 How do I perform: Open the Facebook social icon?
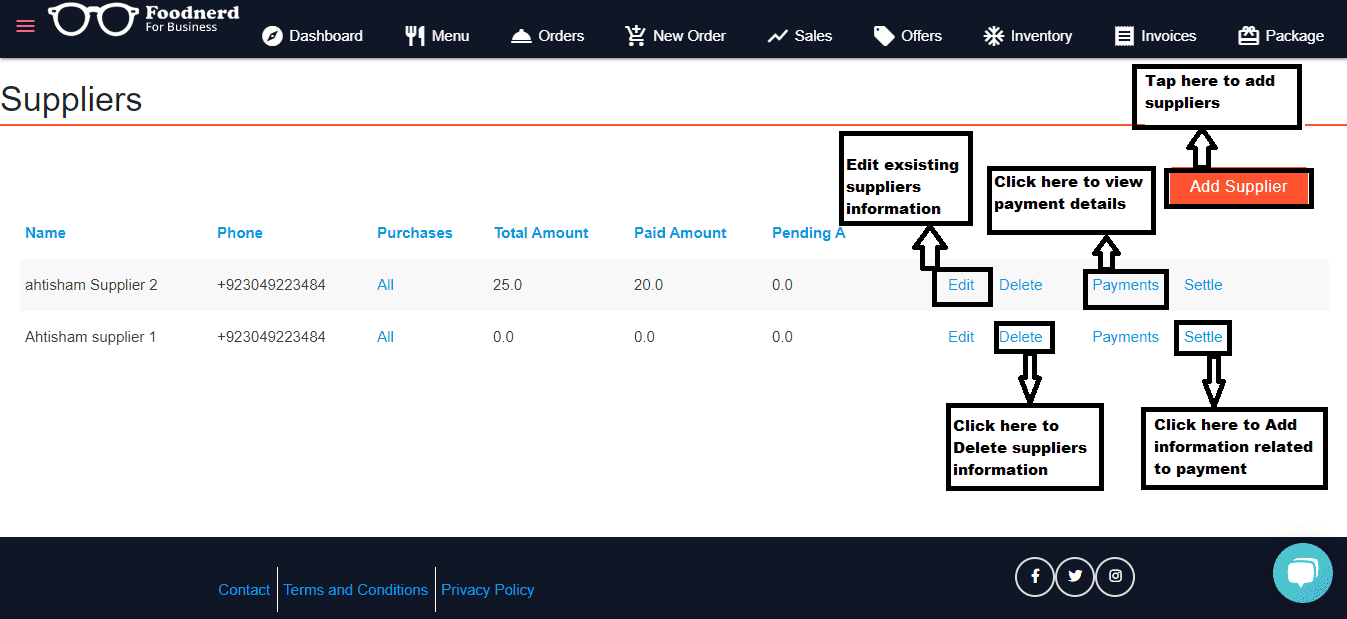coord(1035,576)
